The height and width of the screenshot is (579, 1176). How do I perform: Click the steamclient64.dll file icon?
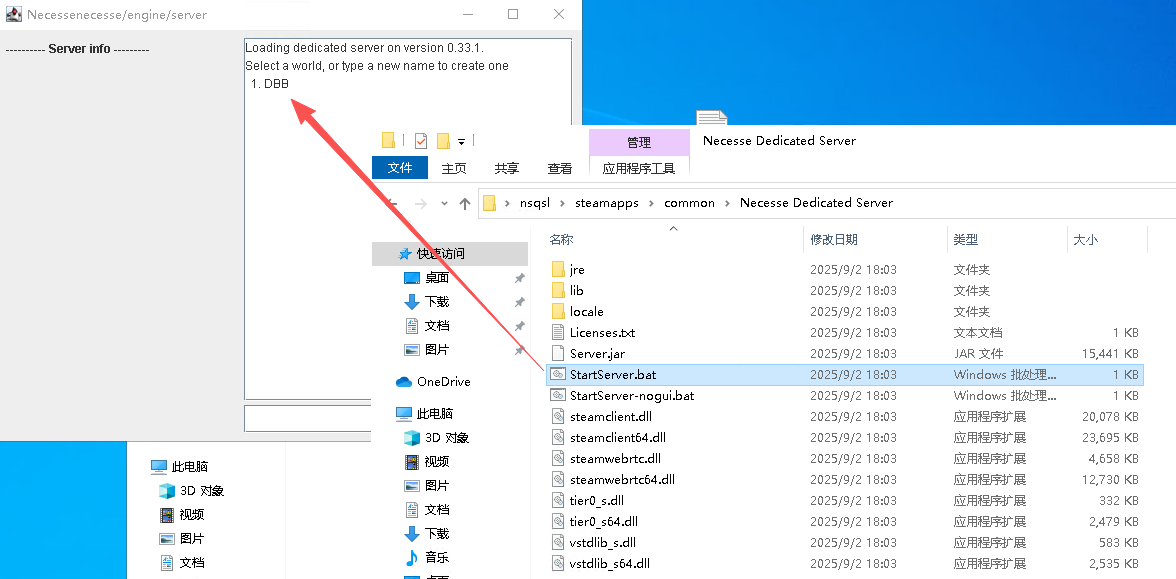click(x=558, y=438)
